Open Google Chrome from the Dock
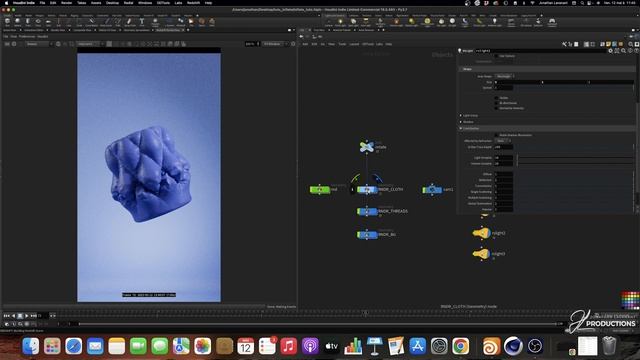 (460, 346)
